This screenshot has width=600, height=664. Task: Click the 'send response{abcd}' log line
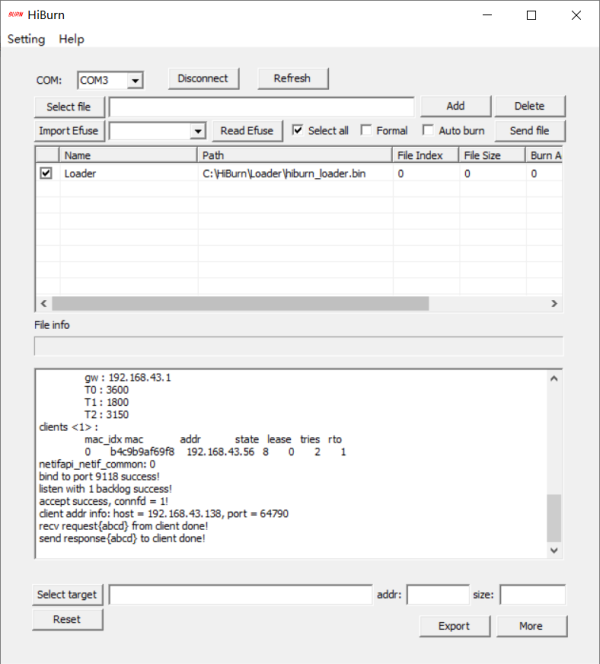pyautogui.click(x=122, y=539)
